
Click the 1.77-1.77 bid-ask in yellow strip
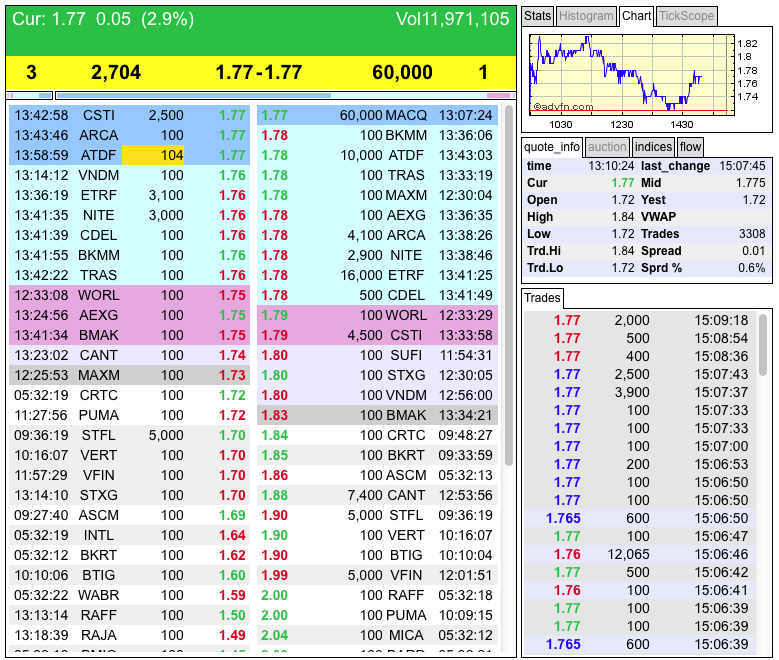click(x=258, y=73)
